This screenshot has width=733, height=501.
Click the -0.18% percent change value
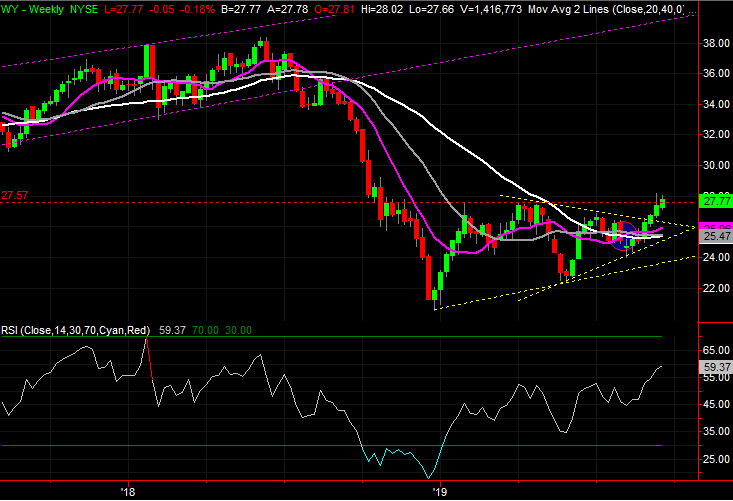(x=198, y=9)
